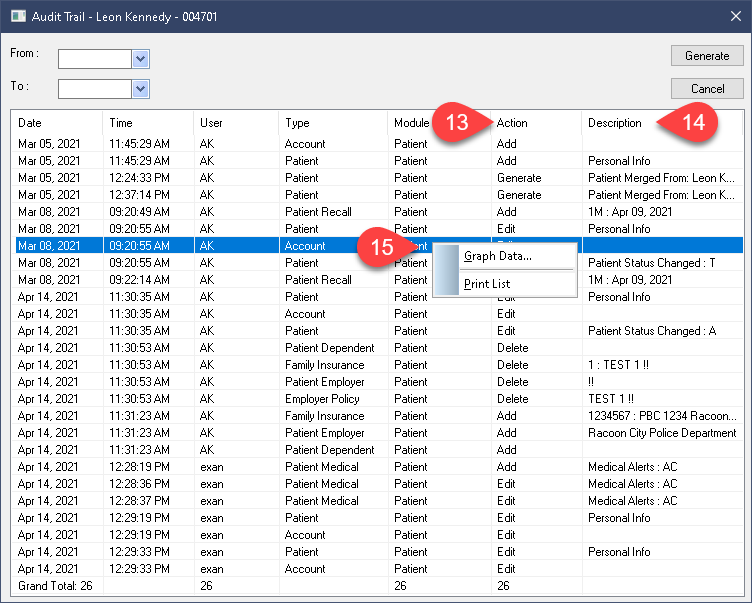Open the From date dropdown arrow
The height and width of the screenshot is (603, 752).
coord(141,59)
